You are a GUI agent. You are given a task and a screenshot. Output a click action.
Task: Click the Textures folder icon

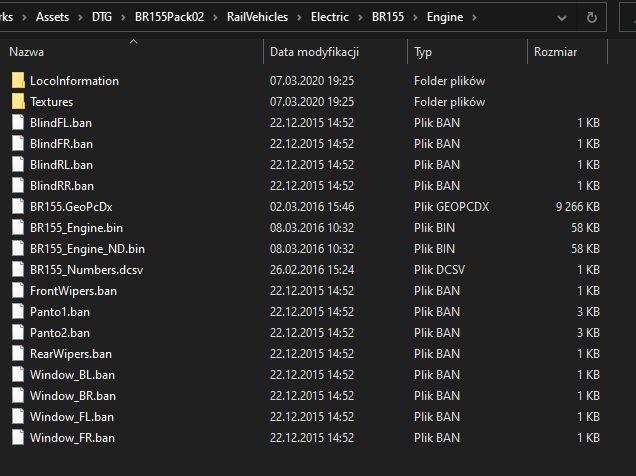click(x=17, y=102)
